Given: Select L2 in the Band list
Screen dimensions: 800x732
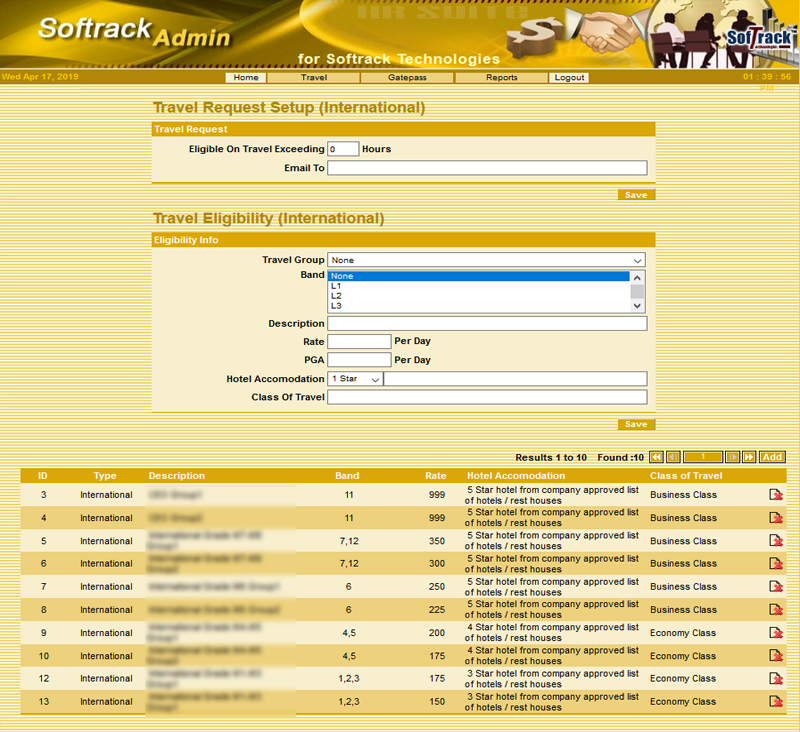Looking at the screenshot, I should 480,296.
